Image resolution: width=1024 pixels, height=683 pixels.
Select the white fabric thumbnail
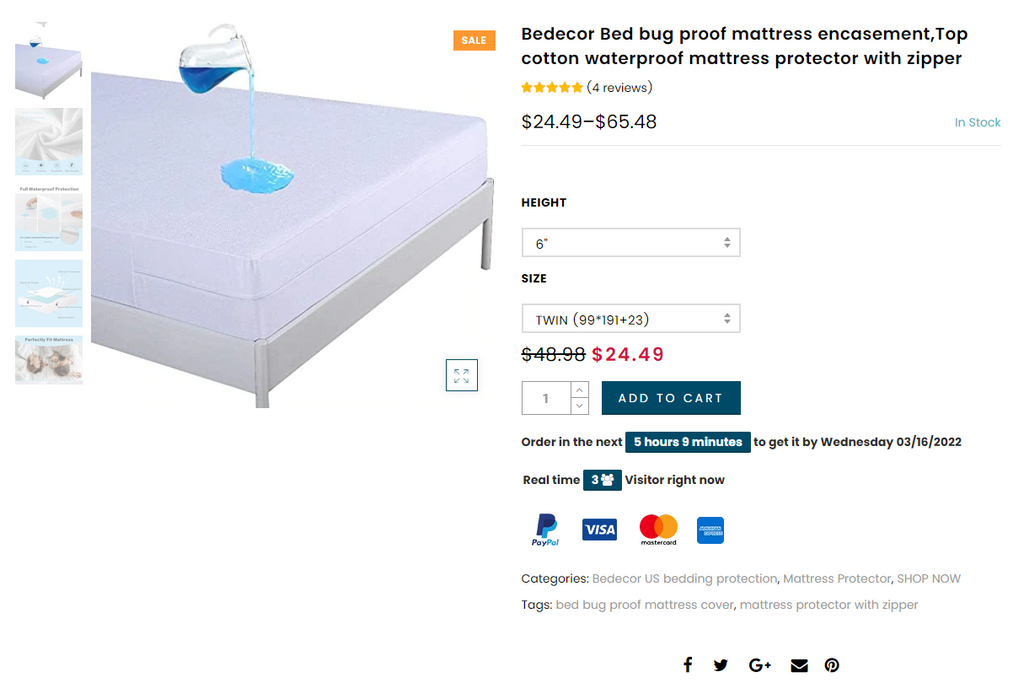pos(49,141)
